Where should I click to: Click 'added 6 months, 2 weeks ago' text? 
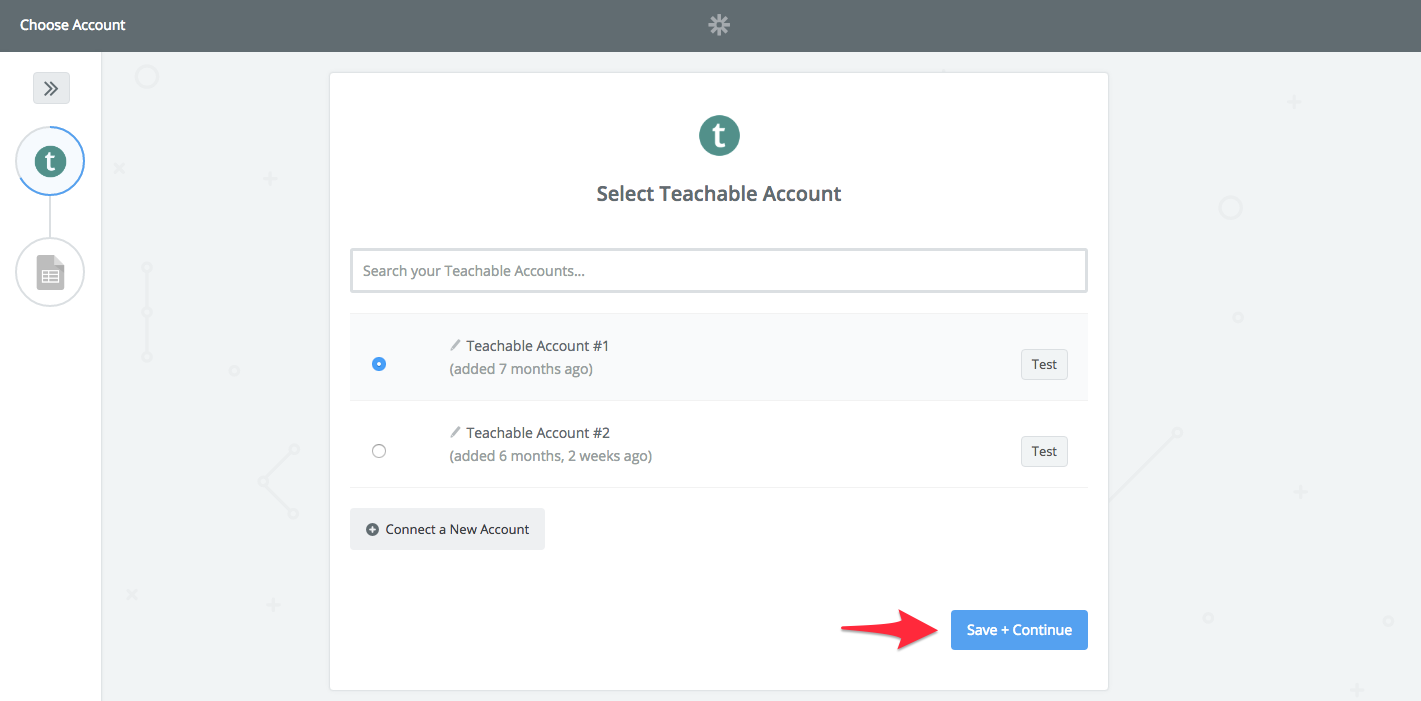[x=551, y=456]
